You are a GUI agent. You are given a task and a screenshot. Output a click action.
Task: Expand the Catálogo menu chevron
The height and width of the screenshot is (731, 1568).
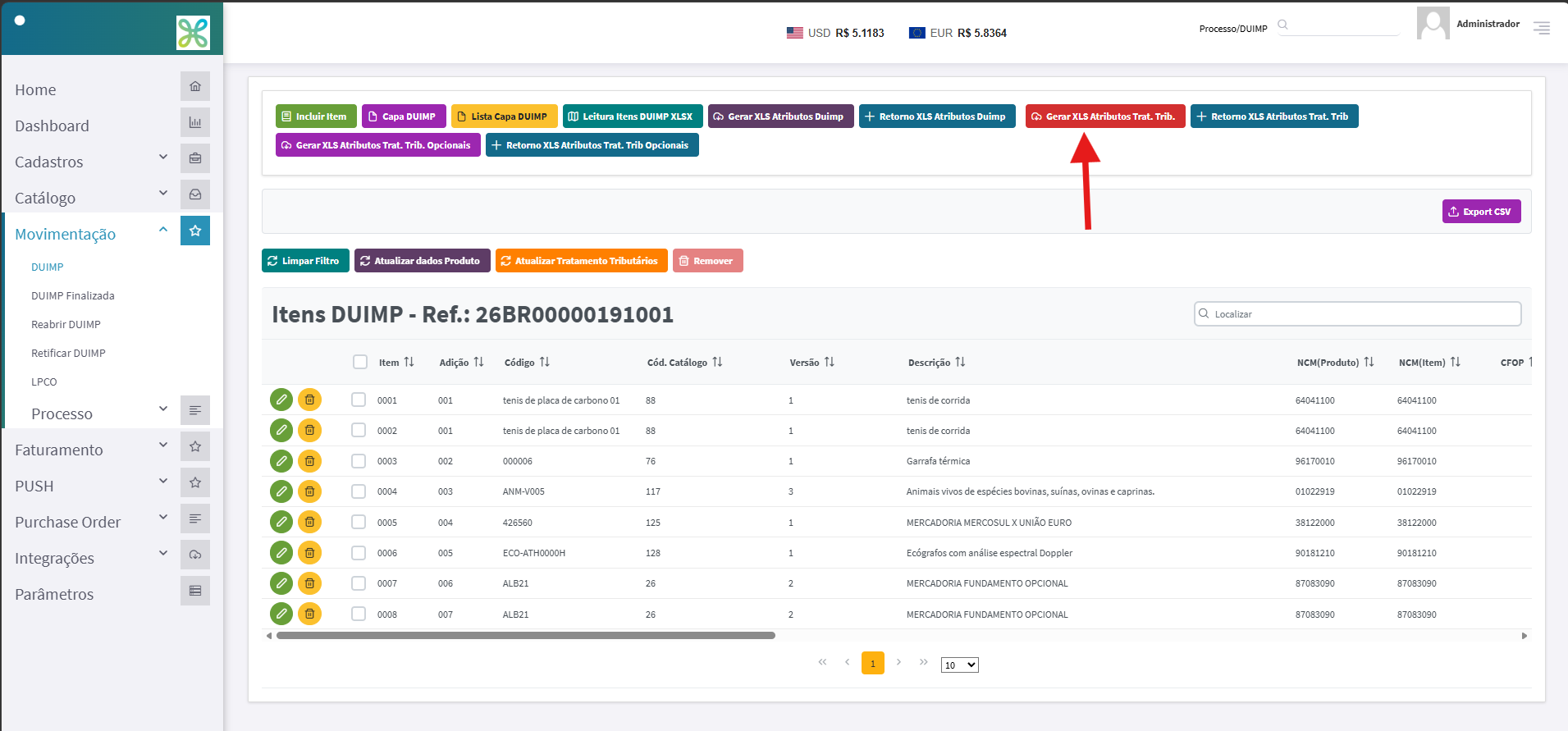pyautogui.click(x=163, y=193)
